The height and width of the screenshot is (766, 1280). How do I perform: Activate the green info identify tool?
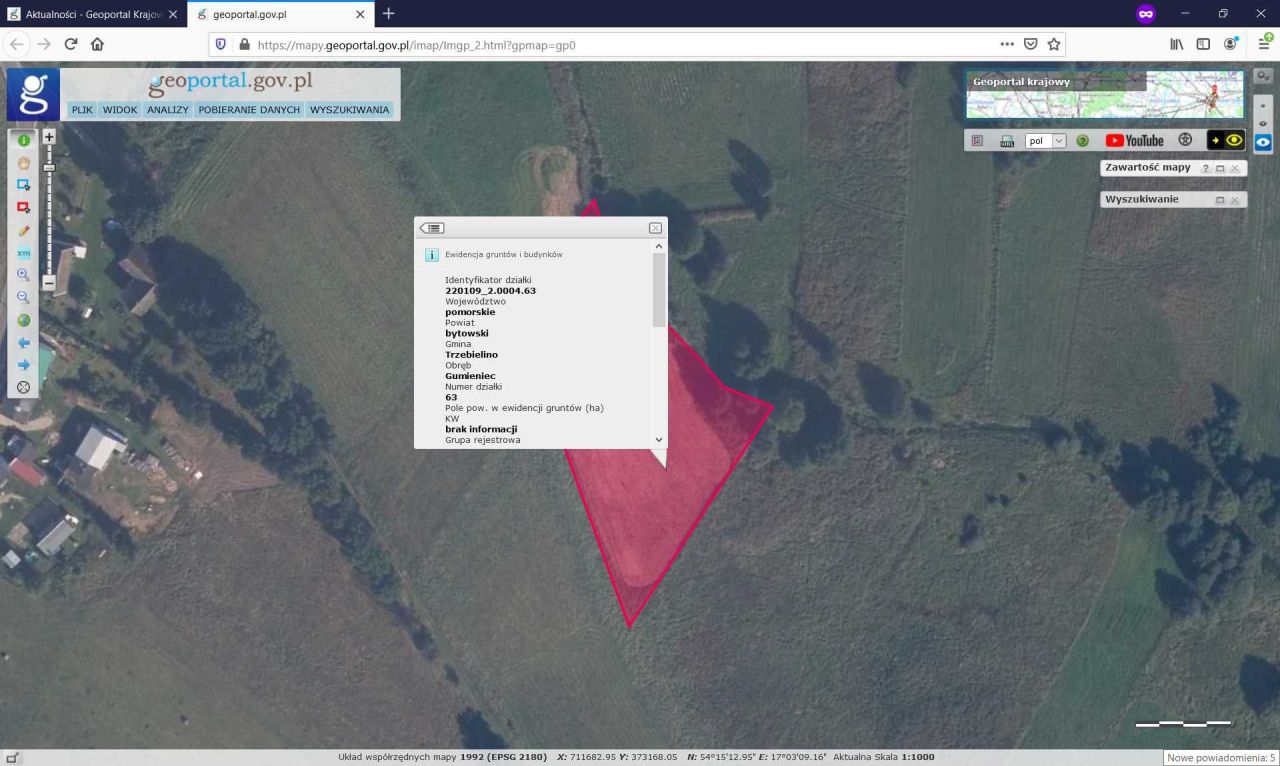point(24,141)
